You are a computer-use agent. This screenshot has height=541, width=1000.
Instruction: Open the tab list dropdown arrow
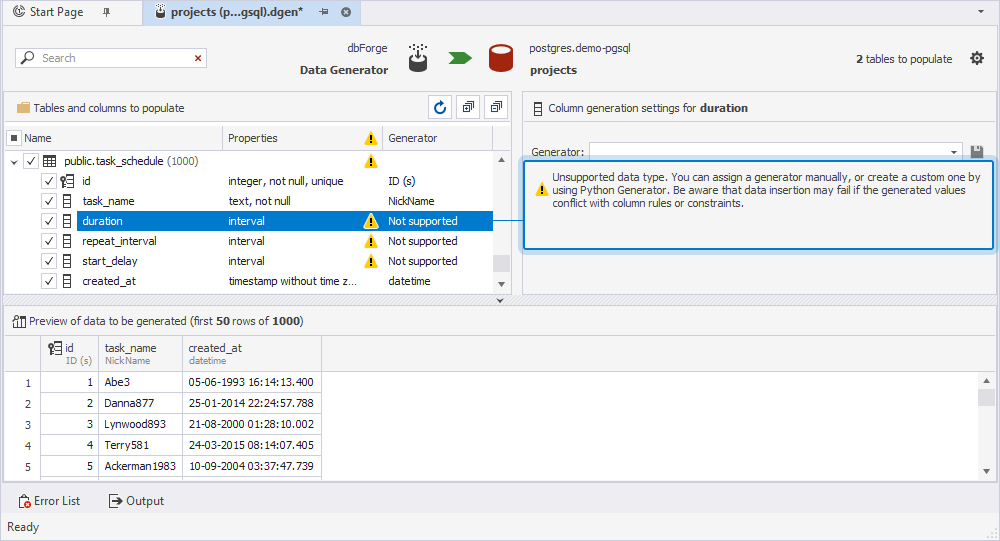coord(981,11)
